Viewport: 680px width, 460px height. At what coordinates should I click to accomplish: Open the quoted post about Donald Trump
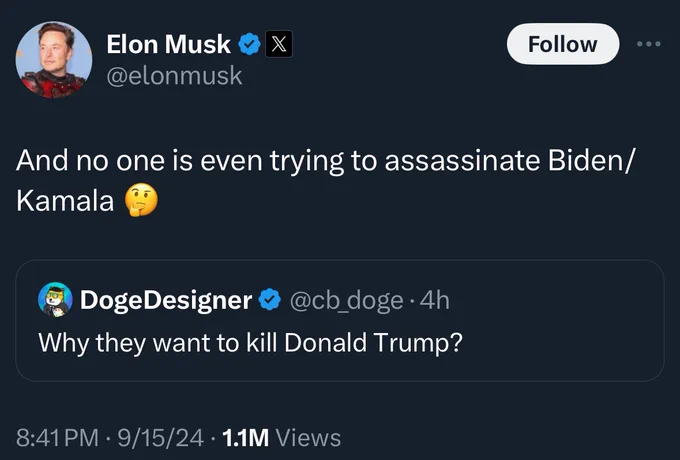pos(340,320)
